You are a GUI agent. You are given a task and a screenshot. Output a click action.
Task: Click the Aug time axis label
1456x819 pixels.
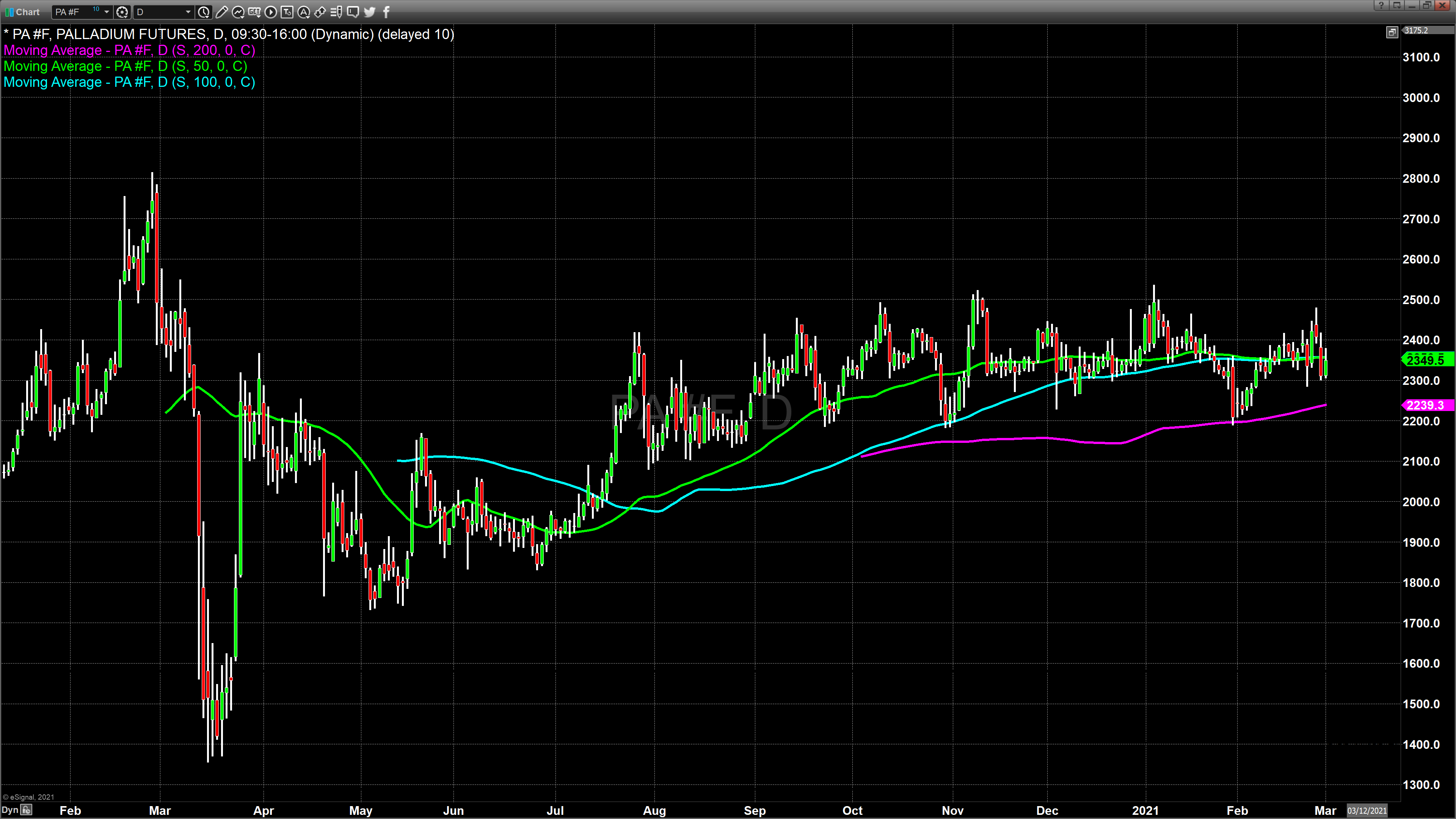(x=654, y=811)
